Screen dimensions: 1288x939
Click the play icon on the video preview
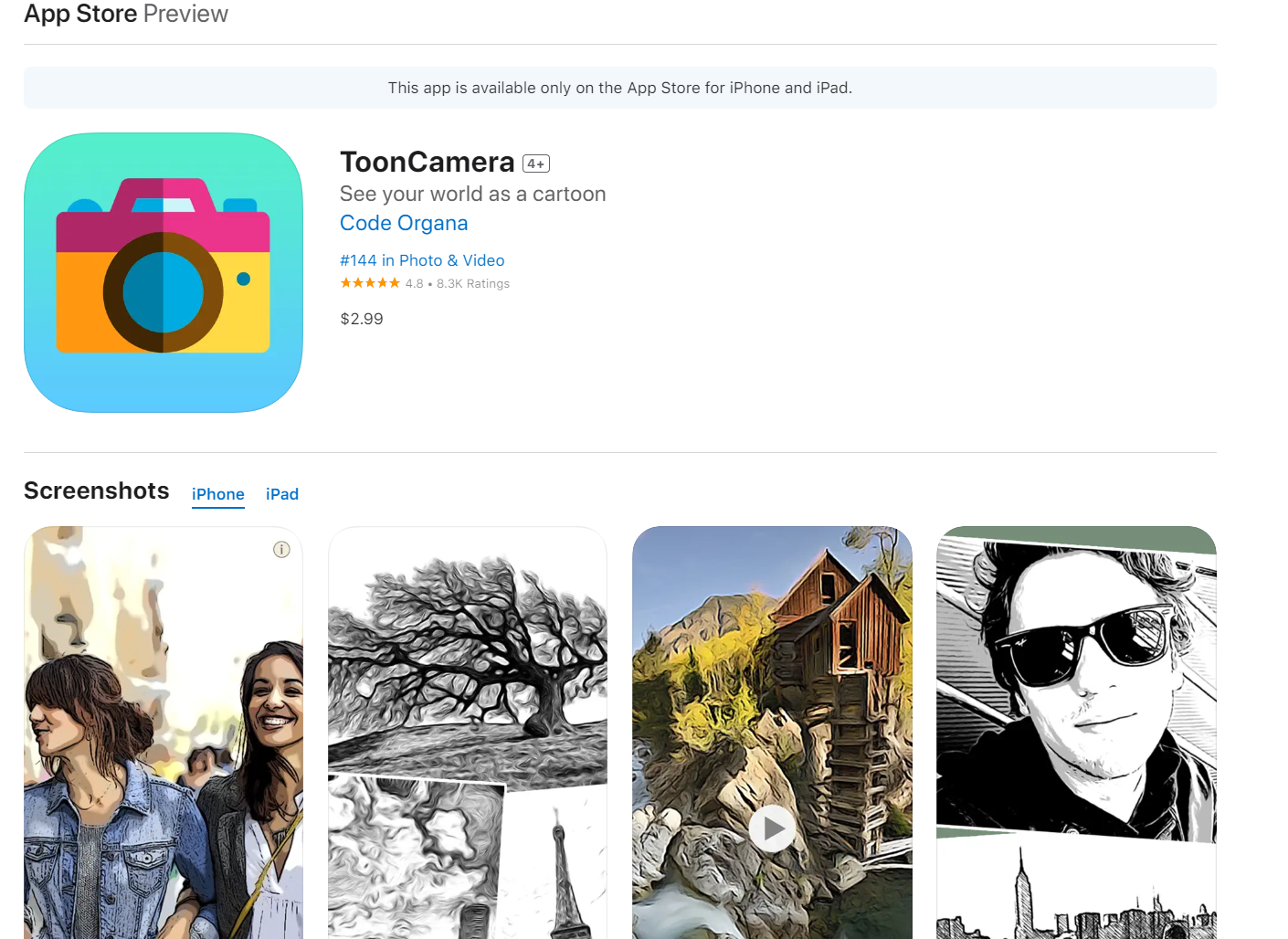click(x=772, y=828)
